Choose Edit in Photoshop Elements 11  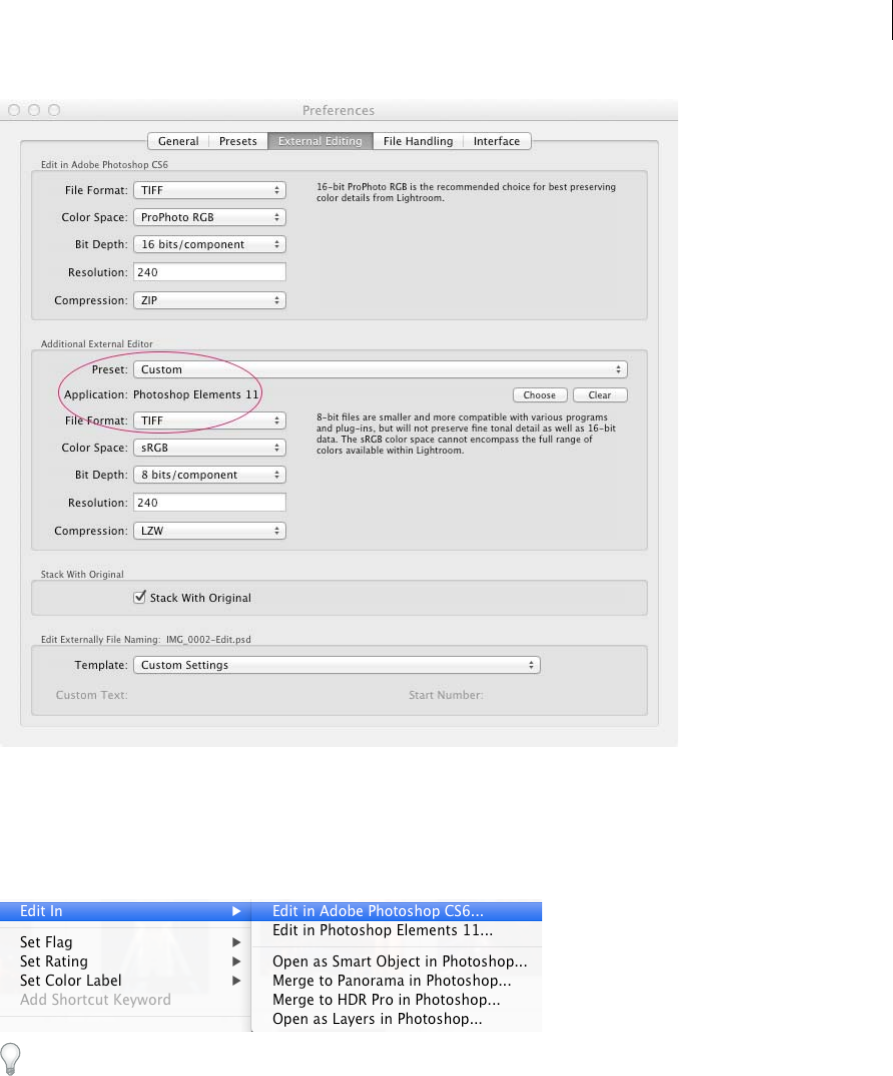pyautogui.click(x=397, y=930)
